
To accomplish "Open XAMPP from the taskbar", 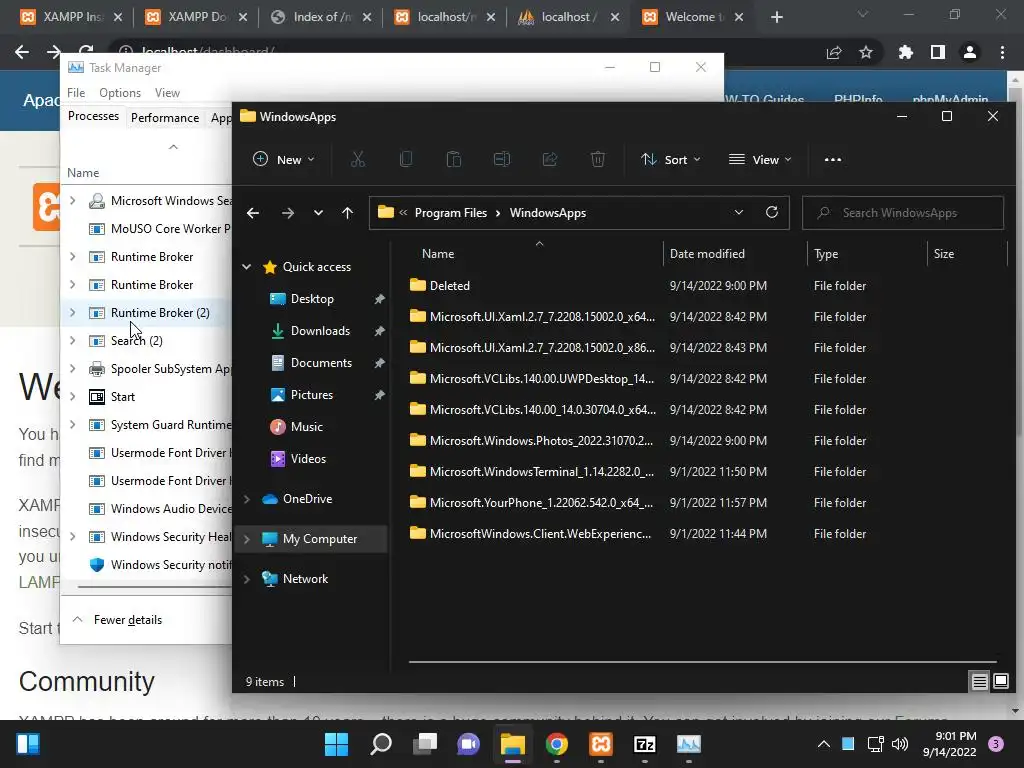I will (601, 744).
